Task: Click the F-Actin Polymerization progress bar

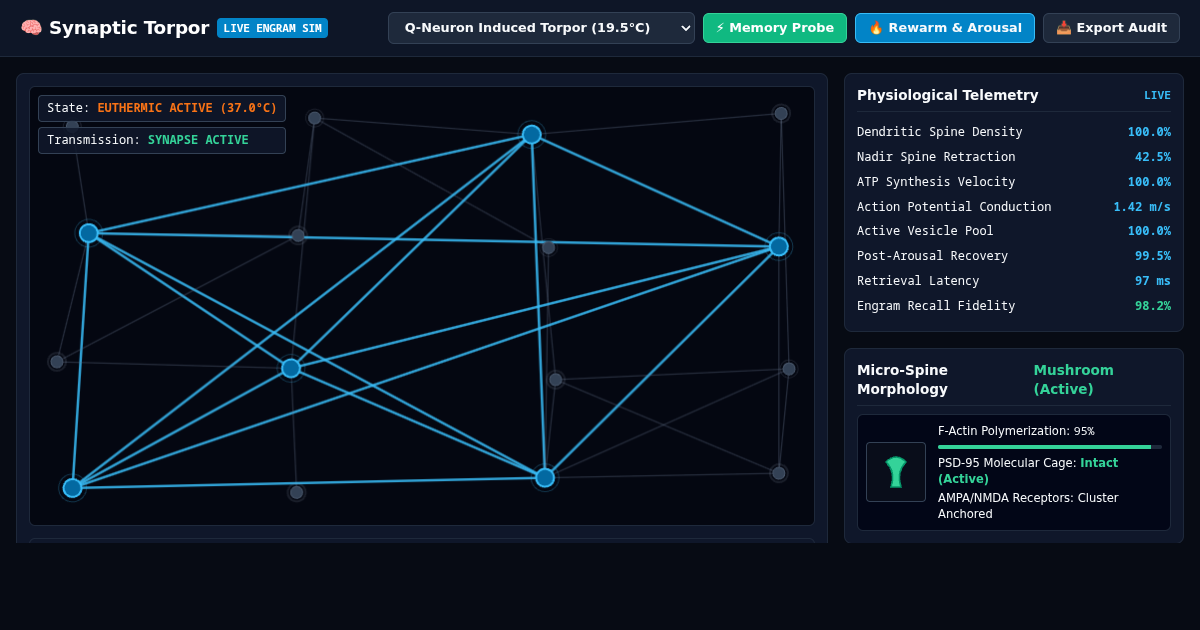Action: point(1050,447)
